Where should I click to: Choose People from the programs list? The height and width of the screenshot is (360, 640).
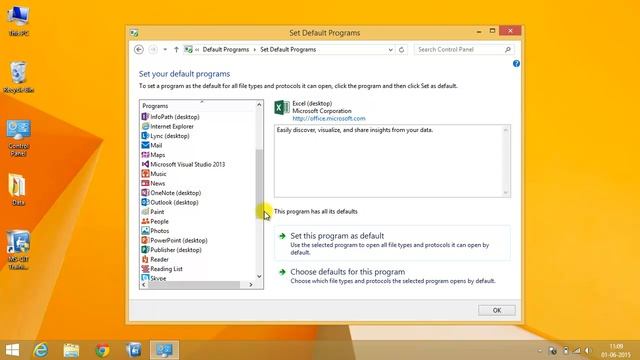pos(155,221)
